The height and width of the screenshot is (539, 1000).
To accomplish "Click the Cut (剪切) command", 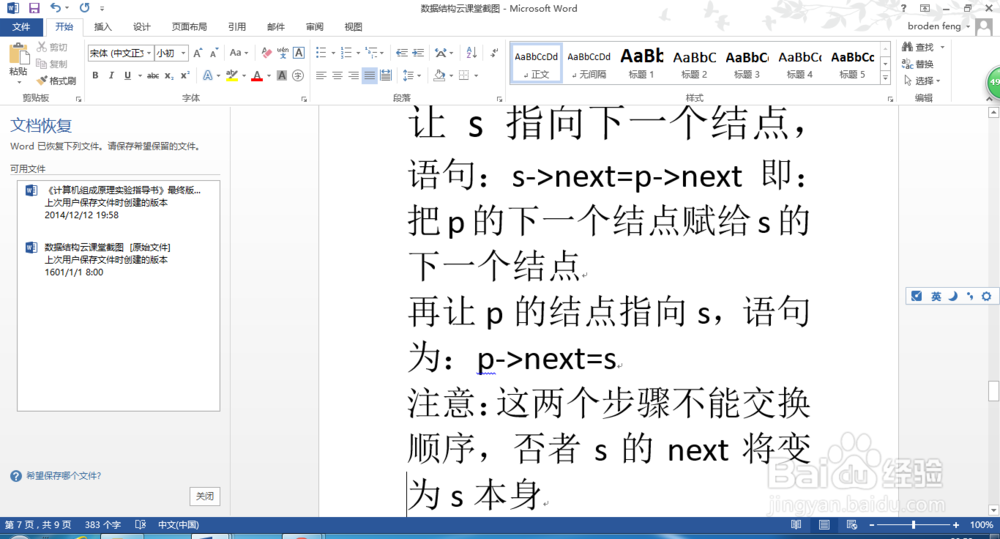I will point(52,47).
